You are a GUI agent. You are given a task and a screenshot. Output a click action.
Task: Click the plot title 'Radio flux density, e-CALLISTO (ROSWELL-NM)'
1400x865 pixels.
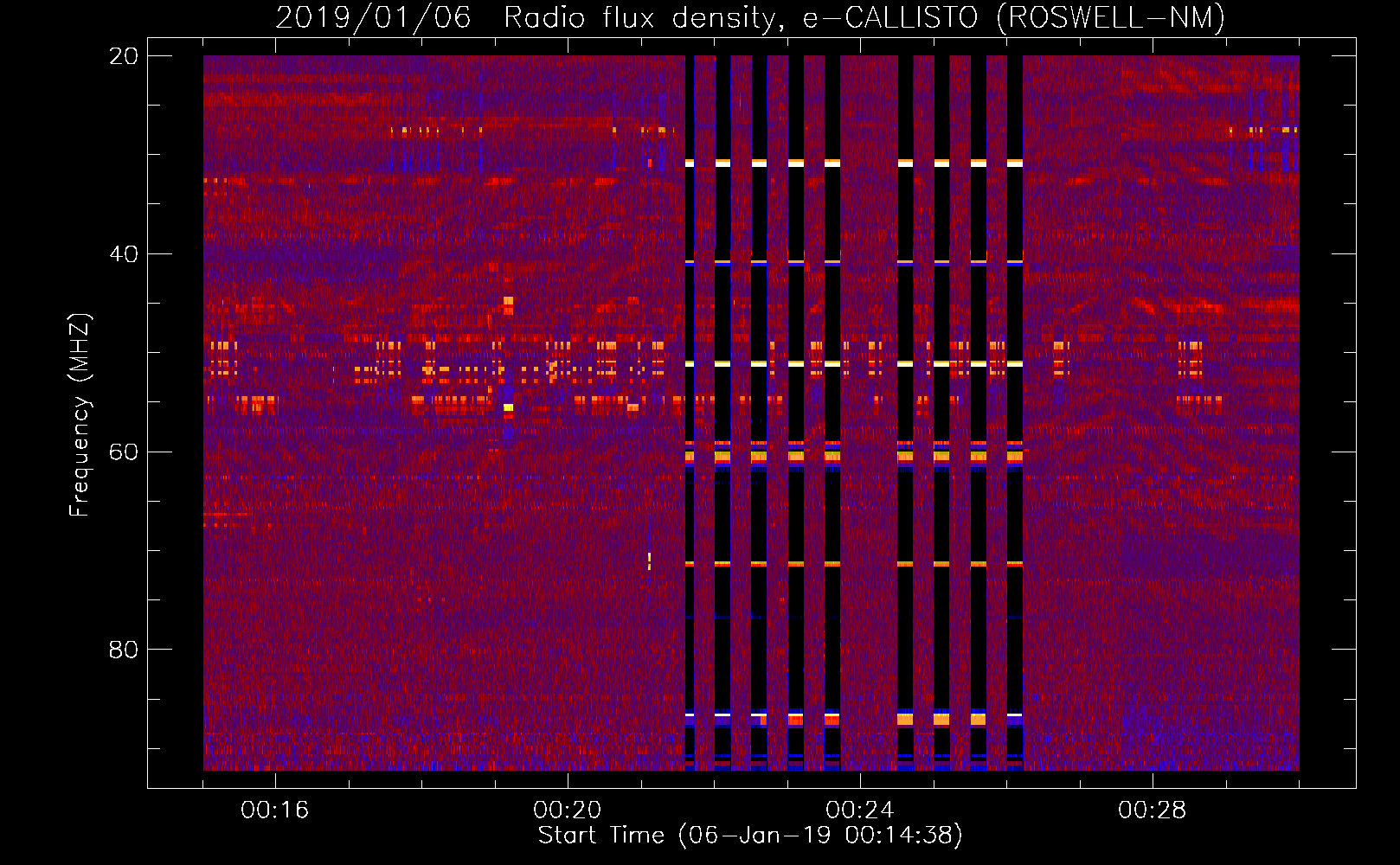(x=864, y=17)
